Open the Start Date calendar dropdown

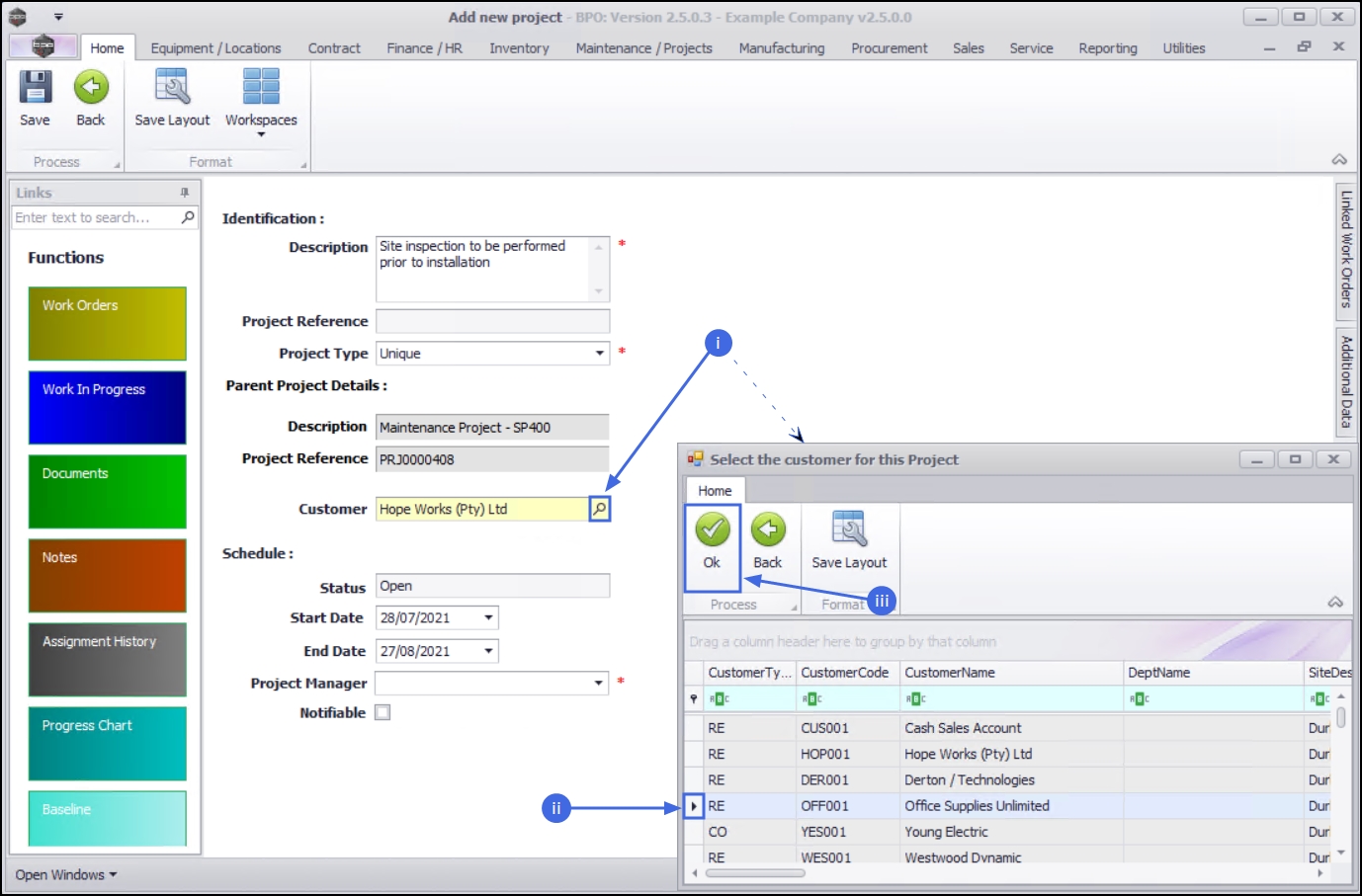pyautogui.click(x=488, y=618)
